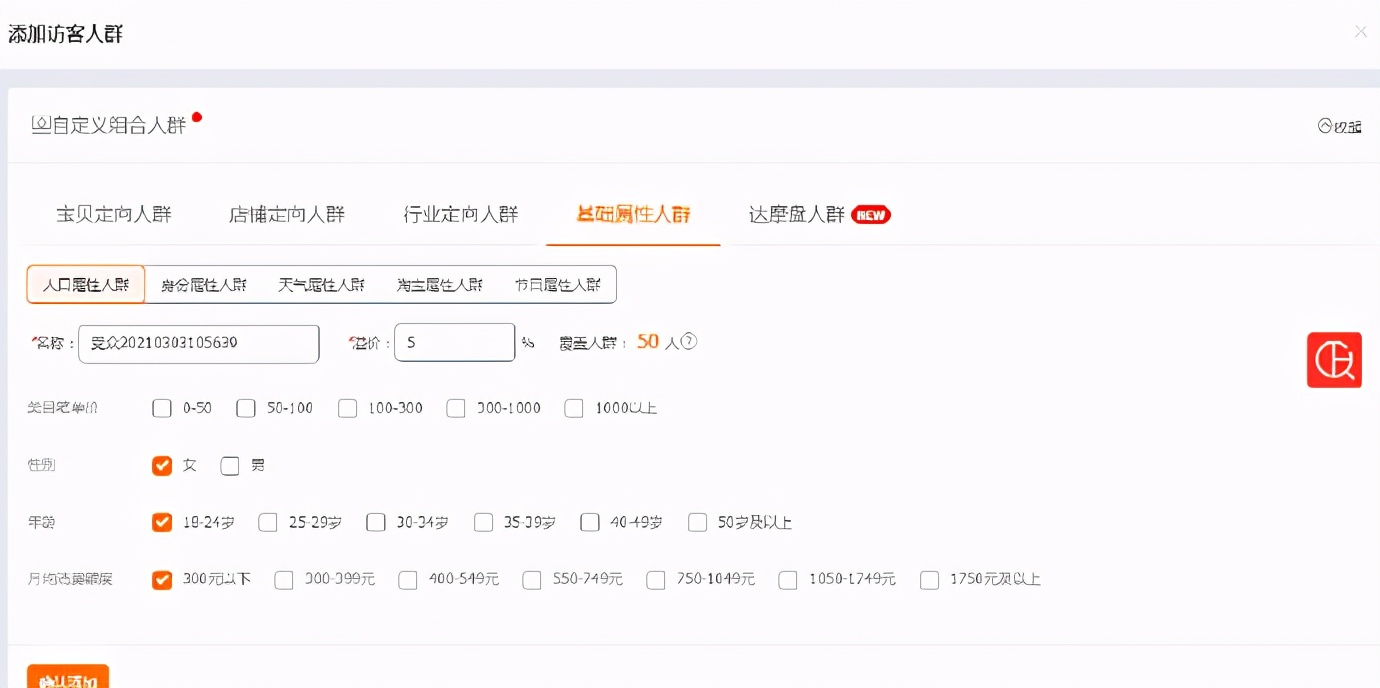Enable the 25-29岁 age checkbox
1380x688 pixels.
(x=268, y=522)
